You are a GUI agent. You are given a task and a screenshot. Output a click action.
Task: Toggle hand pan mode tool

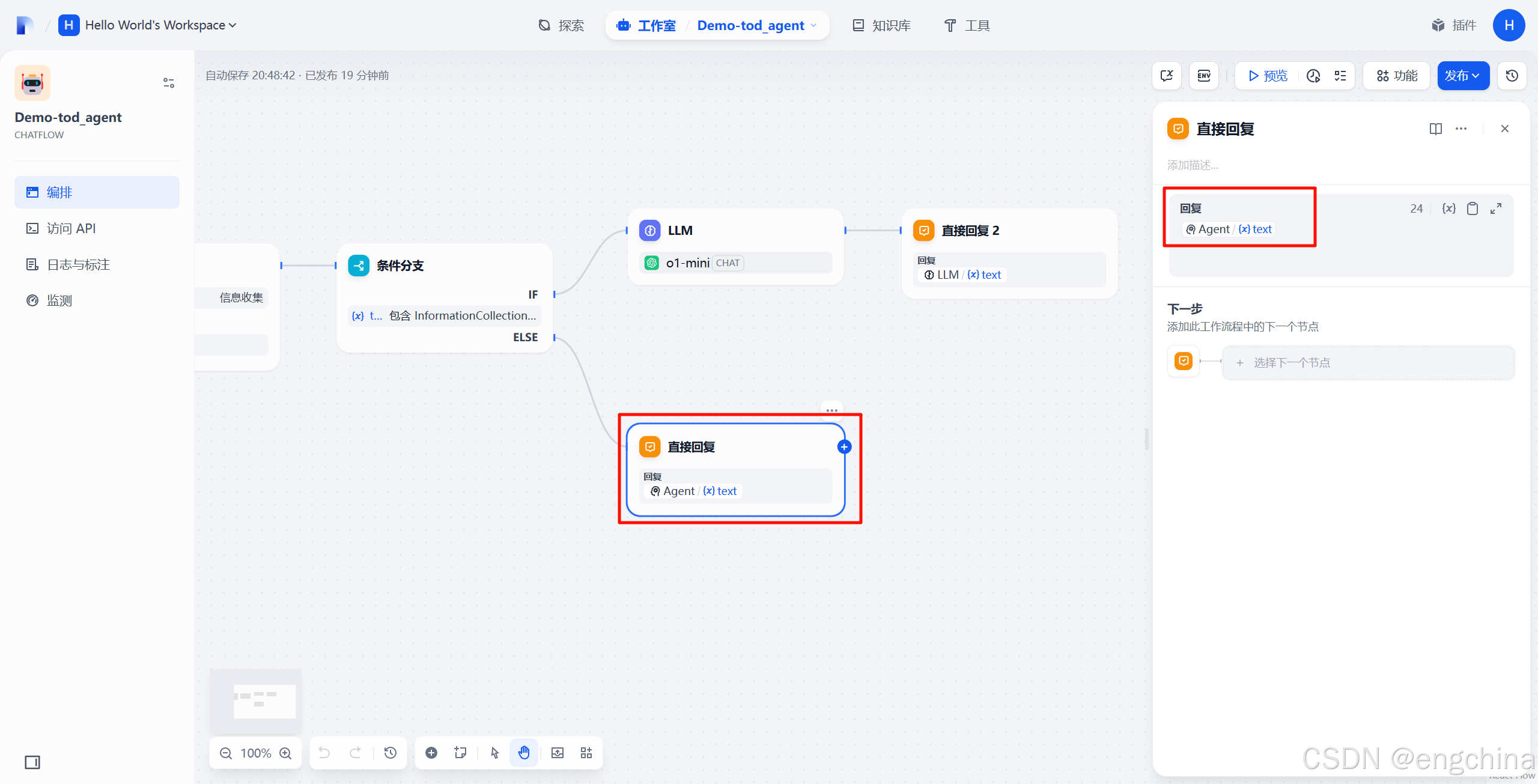pyautogui.click(x=524, y=753)
